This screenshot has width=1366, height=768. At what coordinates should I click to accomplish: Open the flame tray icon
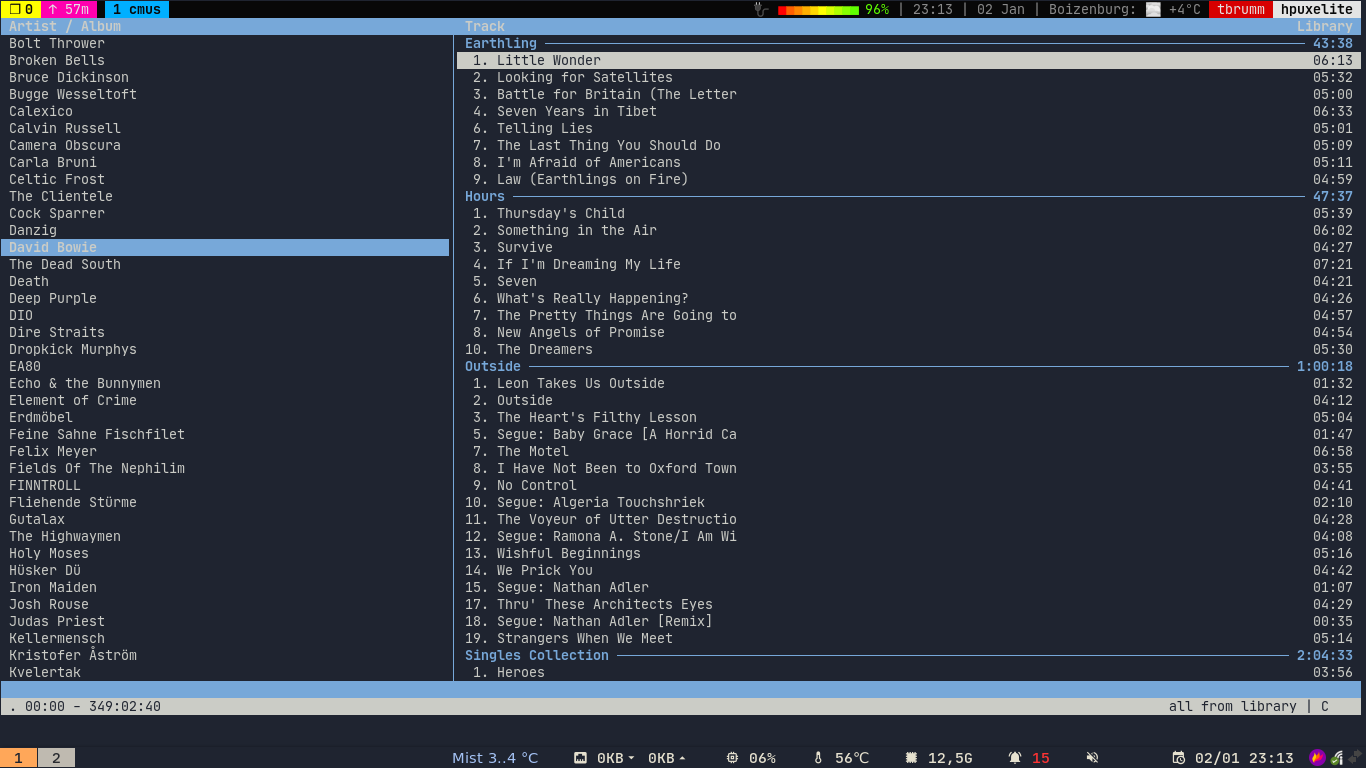coord(1317,758)
